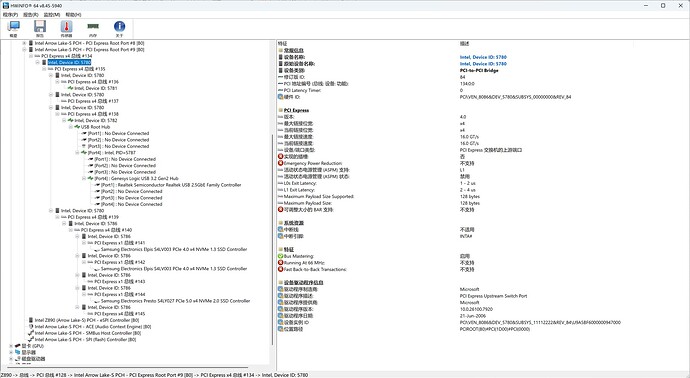Collapse the USB Root Hub node
Image resolution: width=690 pixels, height=378 pixels.
point(70,127)
